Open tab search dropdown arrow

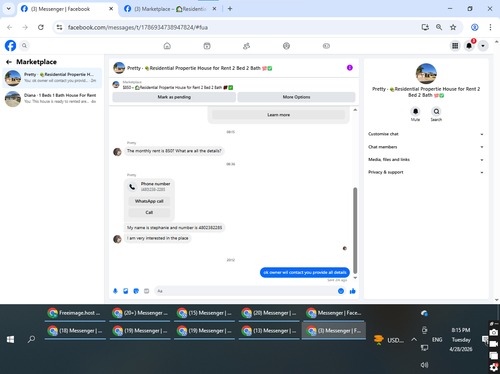point(9,9)
